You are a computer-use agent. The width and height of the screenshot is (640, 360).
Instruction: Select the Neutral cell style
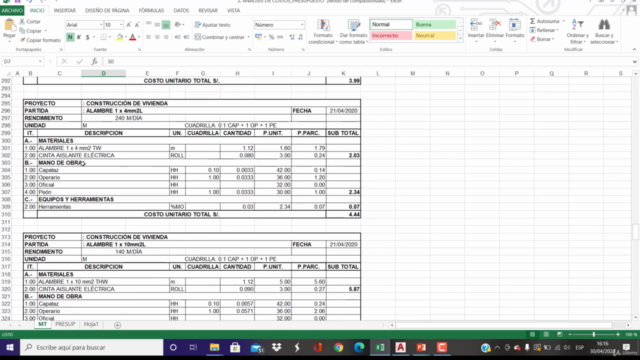click(435, 36)
